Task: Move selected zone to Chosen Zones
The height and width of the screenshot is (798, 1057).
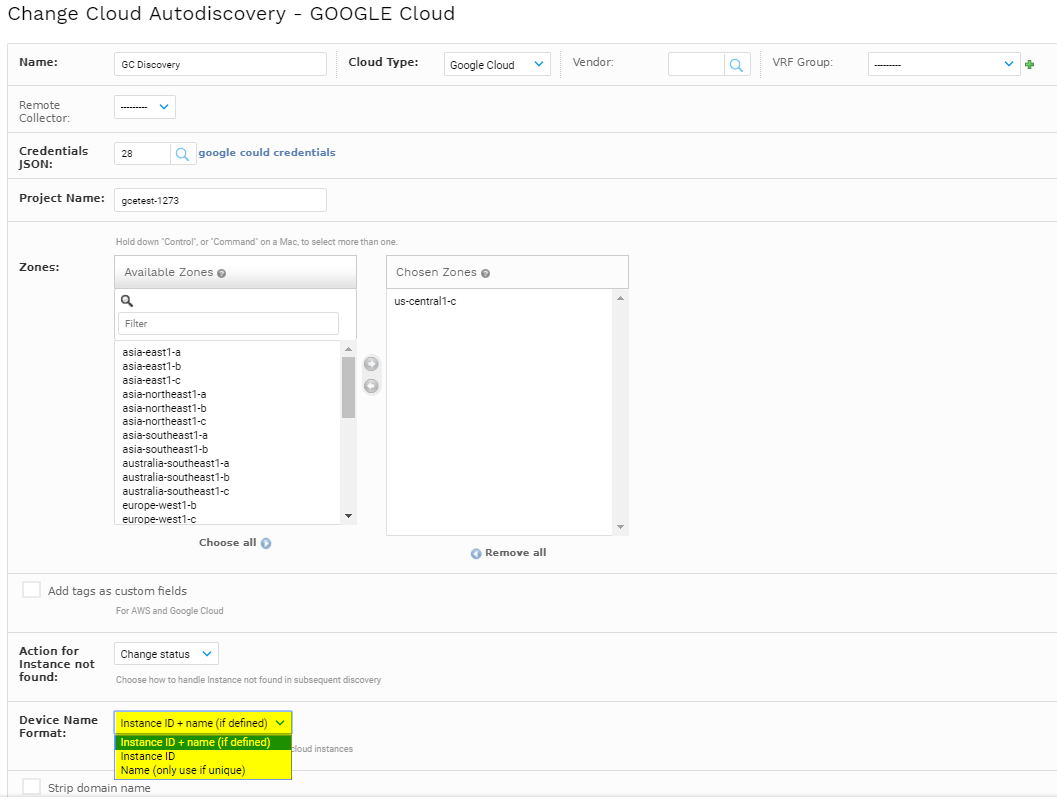Action: click(371, 363)
